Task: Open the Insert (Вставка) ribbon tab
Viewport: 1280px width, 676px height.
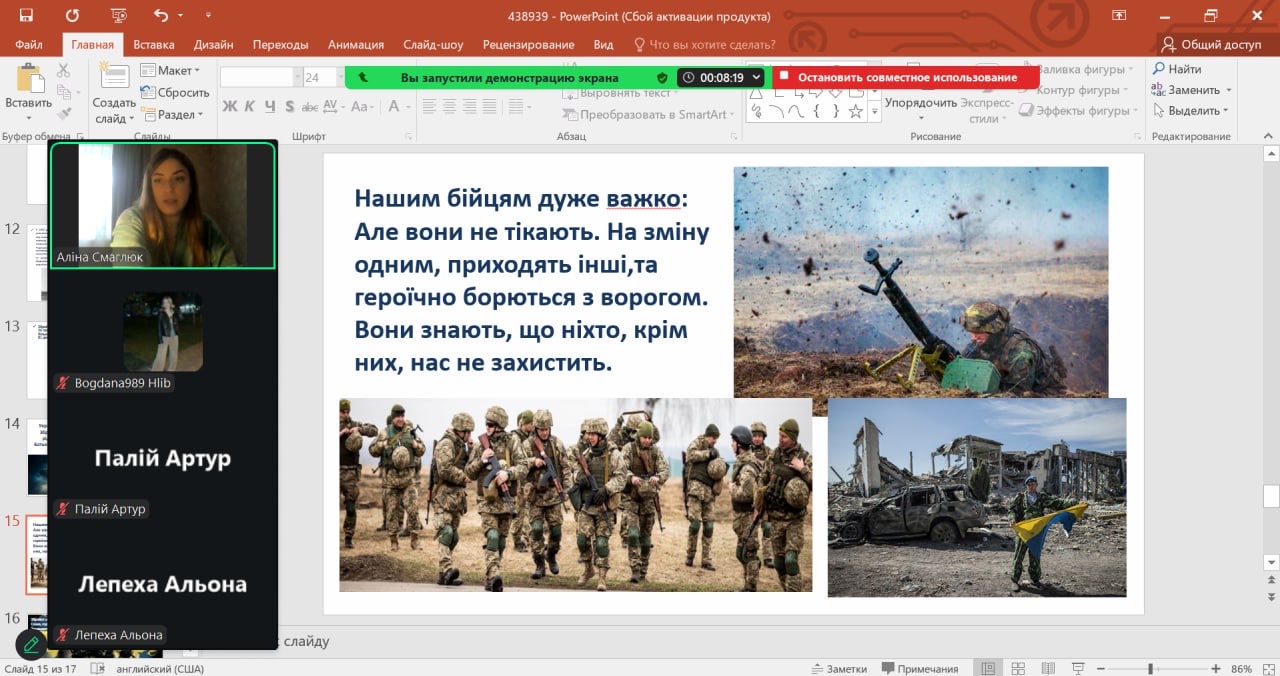Action: tap(153, 45)
